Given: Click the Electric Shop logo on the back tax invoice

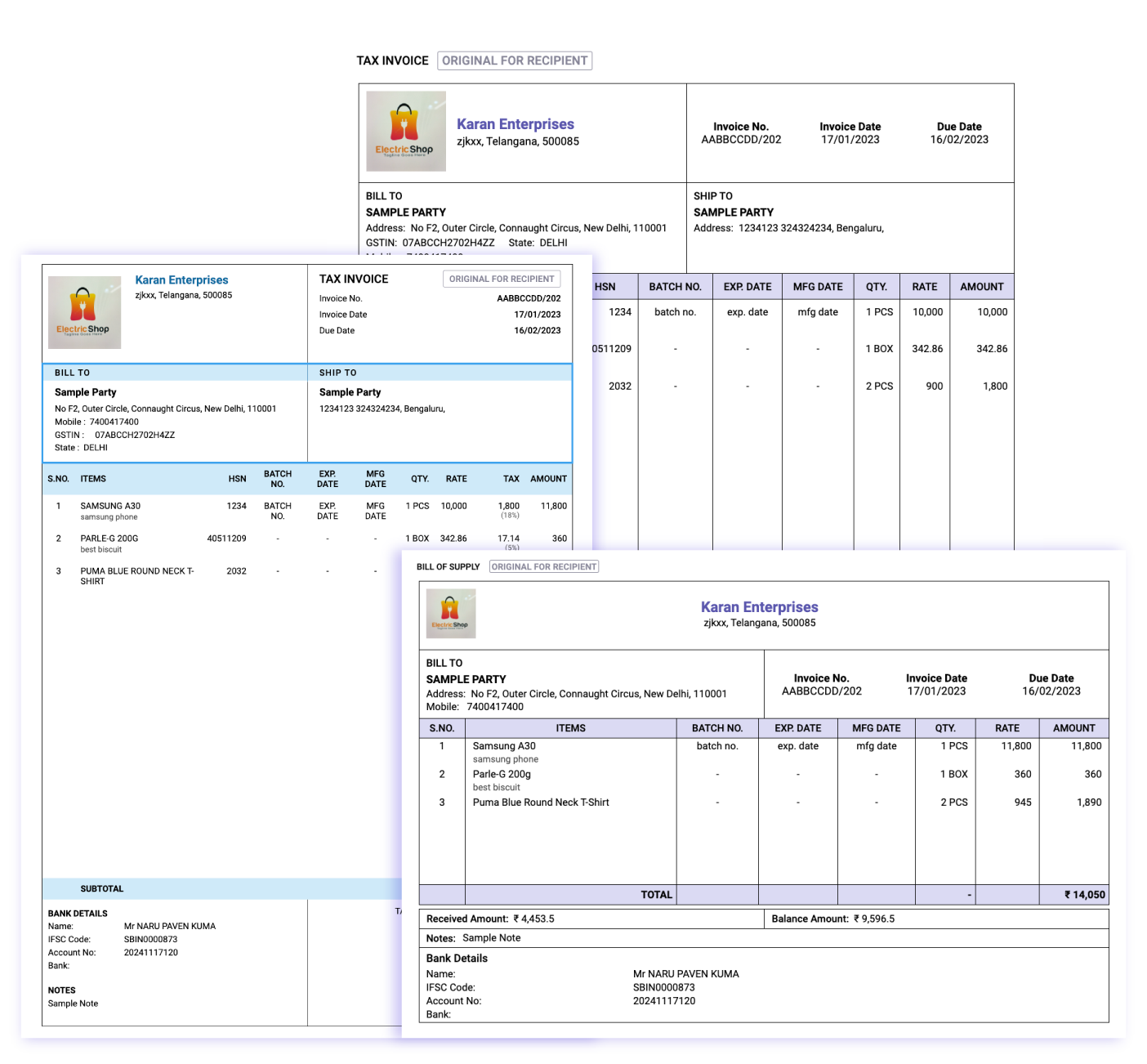Looking at the screenshot, I should 406,131.
